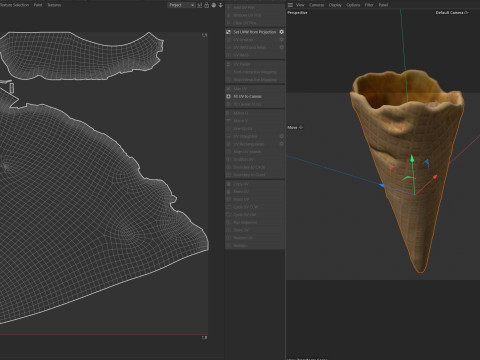480x360 pixels.
Task: Choose the Max UV command
Action: [x=240, y=89]
